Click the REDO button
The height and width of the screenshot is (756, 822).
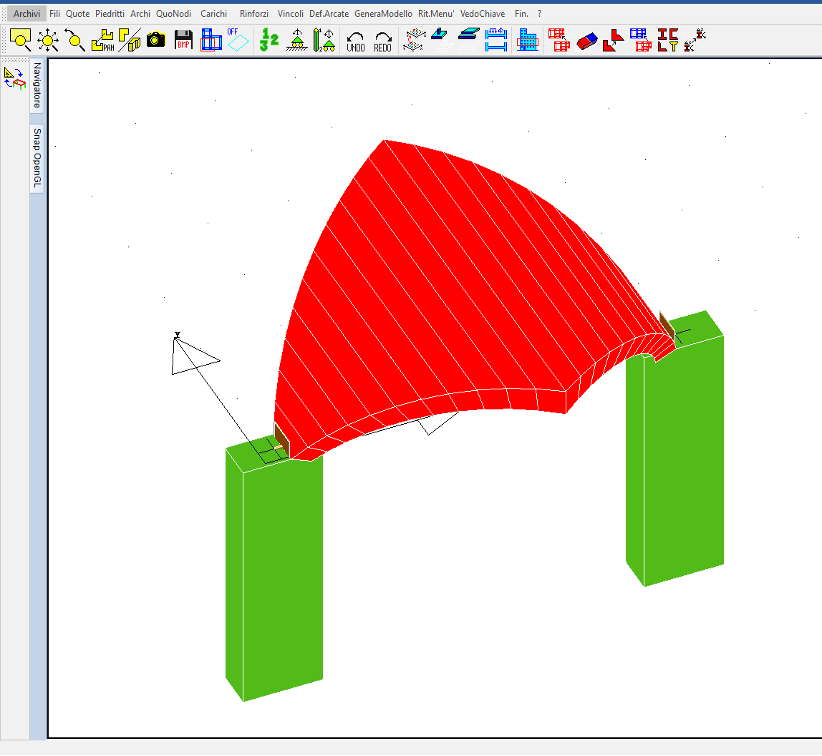[383, 41]
